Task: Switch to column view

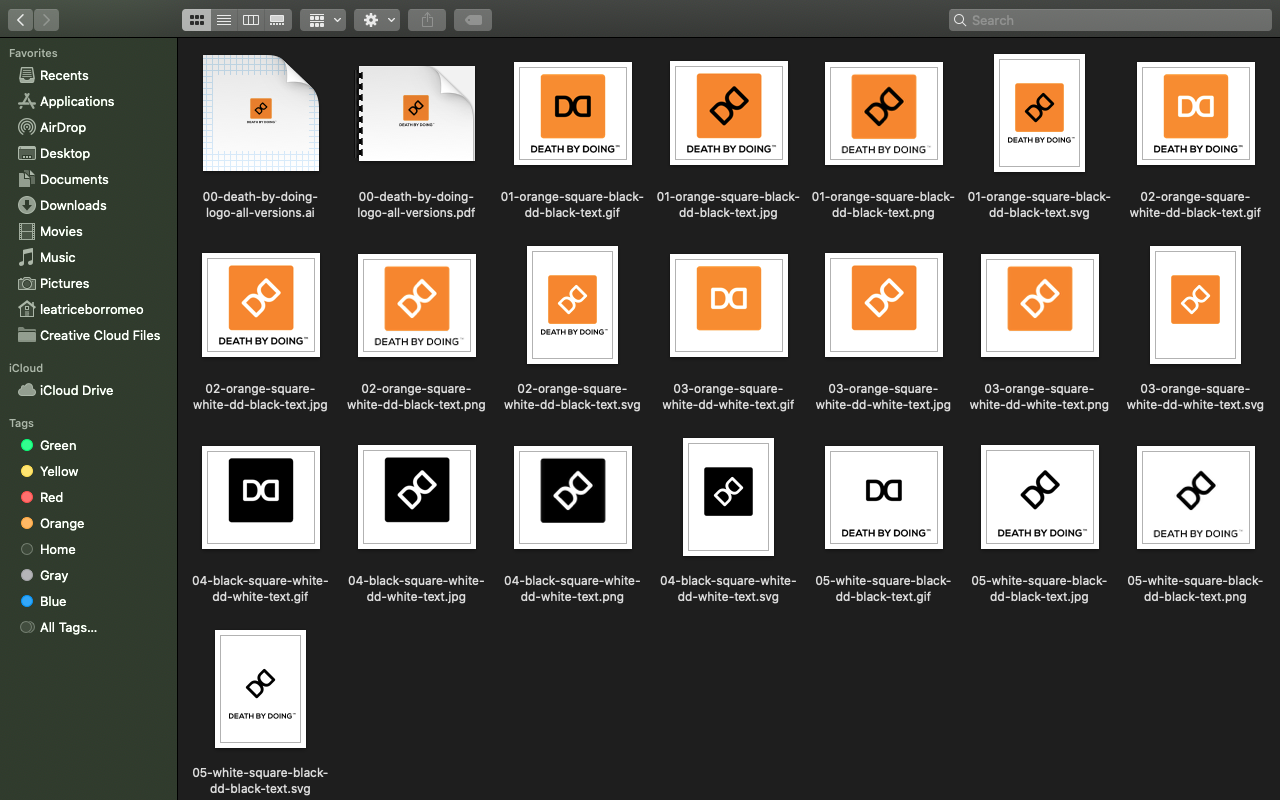Action: 251,19
